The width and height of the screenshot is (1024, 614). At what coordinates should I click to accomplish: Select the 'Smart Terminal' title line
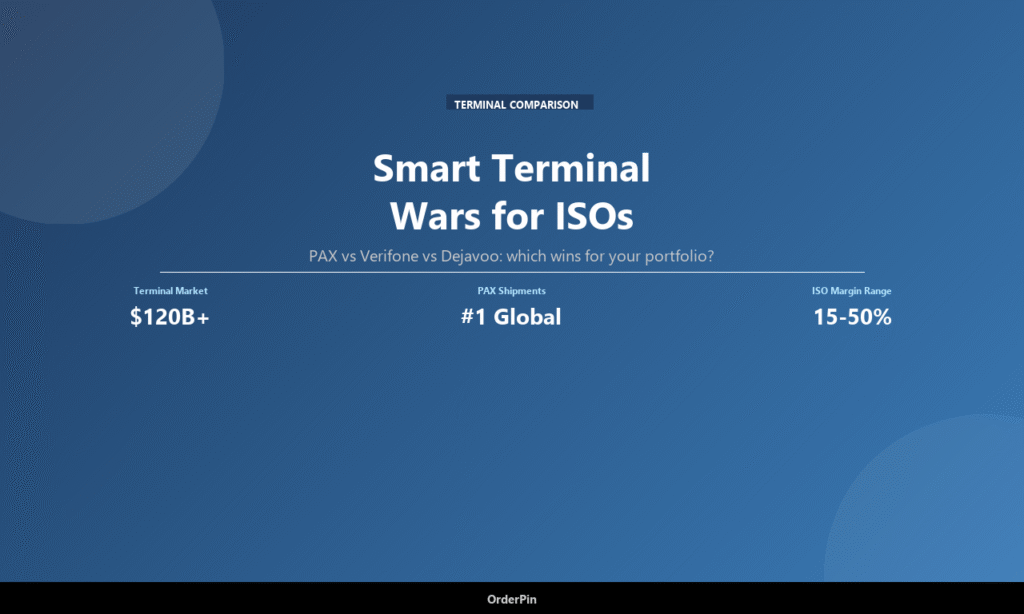click(511, 169)
